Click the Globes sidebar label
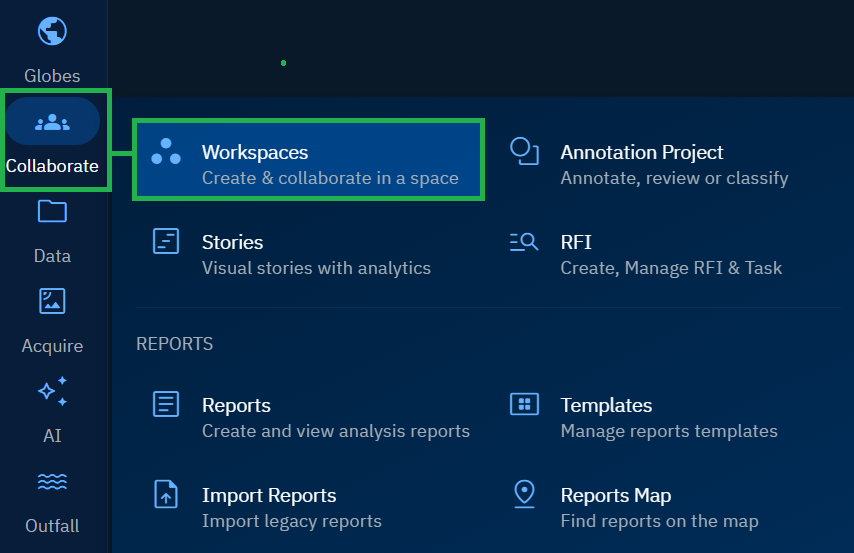The image size is (854, 553). 52,76
